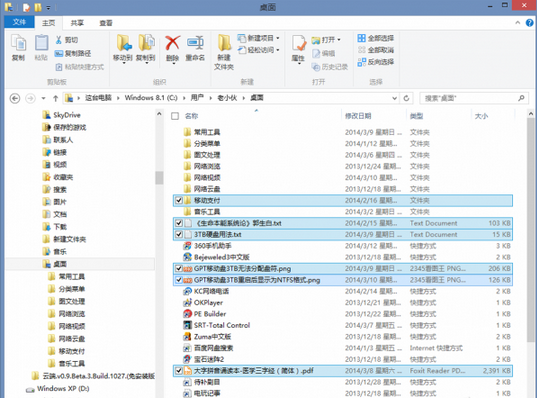Sort by the 修改日期 column header

358,116
